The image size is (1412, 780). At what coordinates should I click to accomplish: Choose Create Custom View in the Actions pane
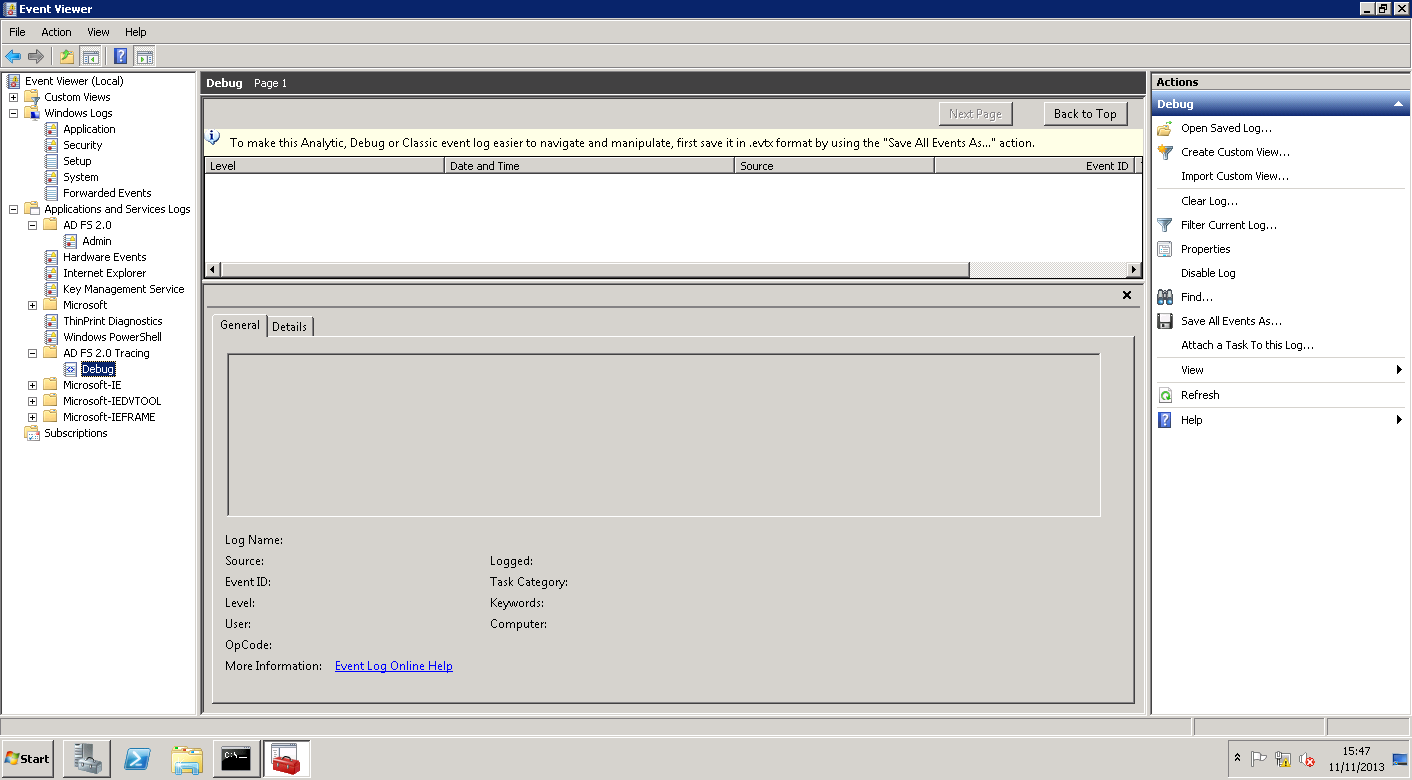tap(1235, 152)
